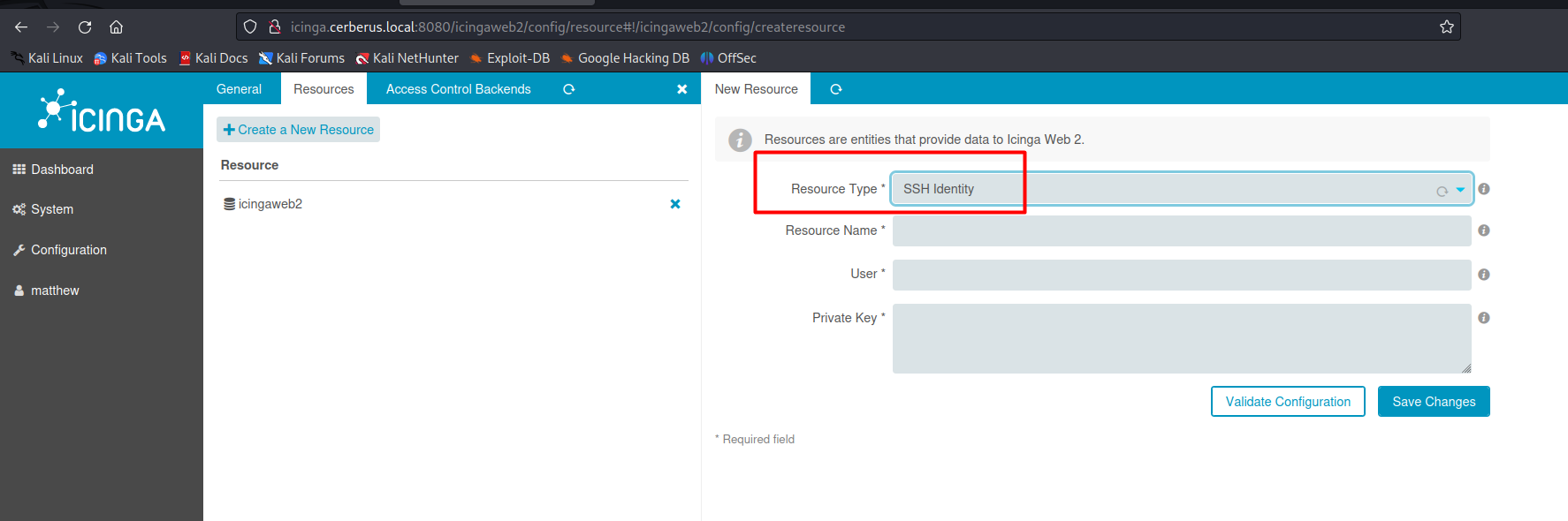Click the browser forward arrow
This screenshot has height=521, width=1568.
[53, 27]
